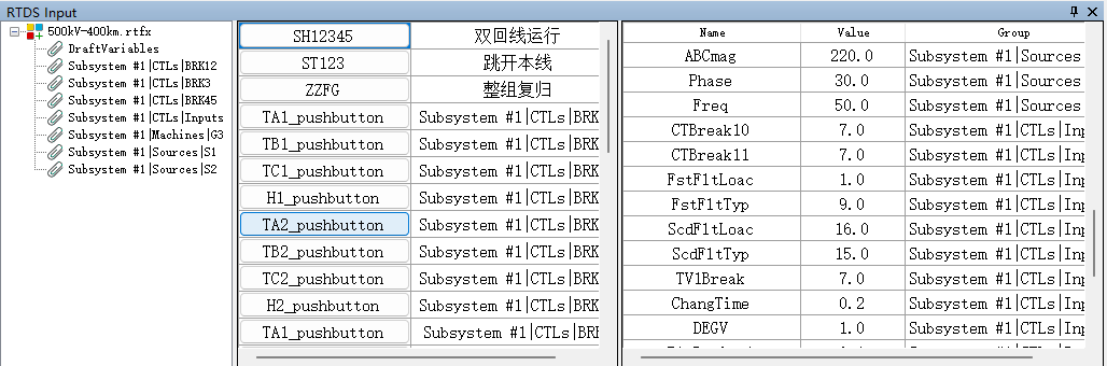Edit ABCmag value 220.0
1108x367 pixels.
click(x=853, y=56)
